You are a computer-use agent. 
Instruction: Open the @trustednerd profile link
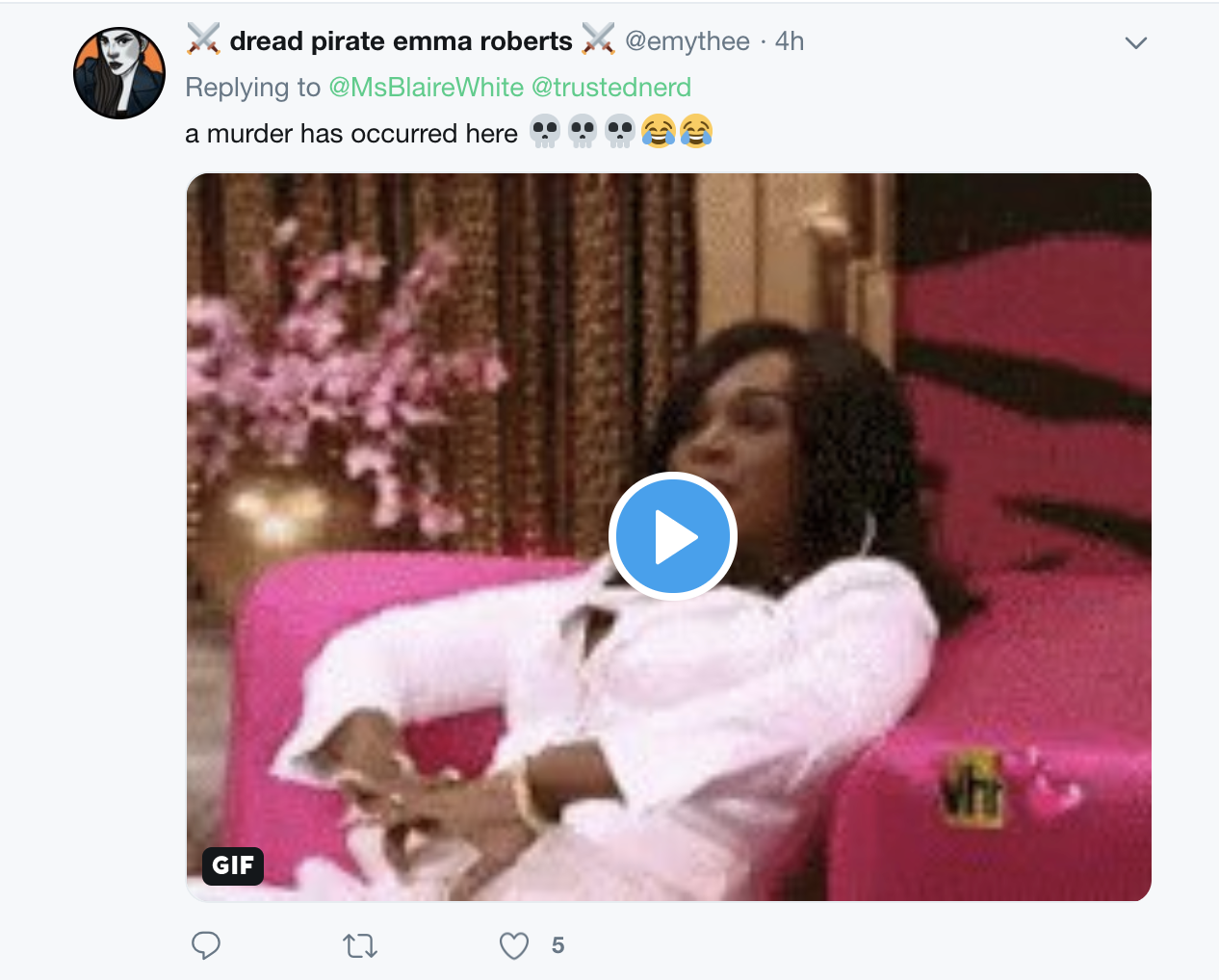(x=611, y=88)
